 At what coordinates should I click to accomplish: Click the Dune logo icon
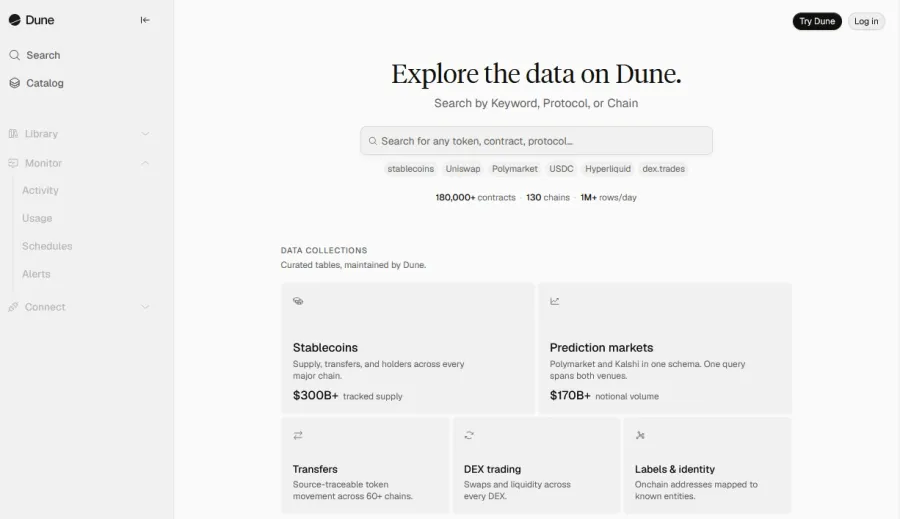(x=14, y=20)
